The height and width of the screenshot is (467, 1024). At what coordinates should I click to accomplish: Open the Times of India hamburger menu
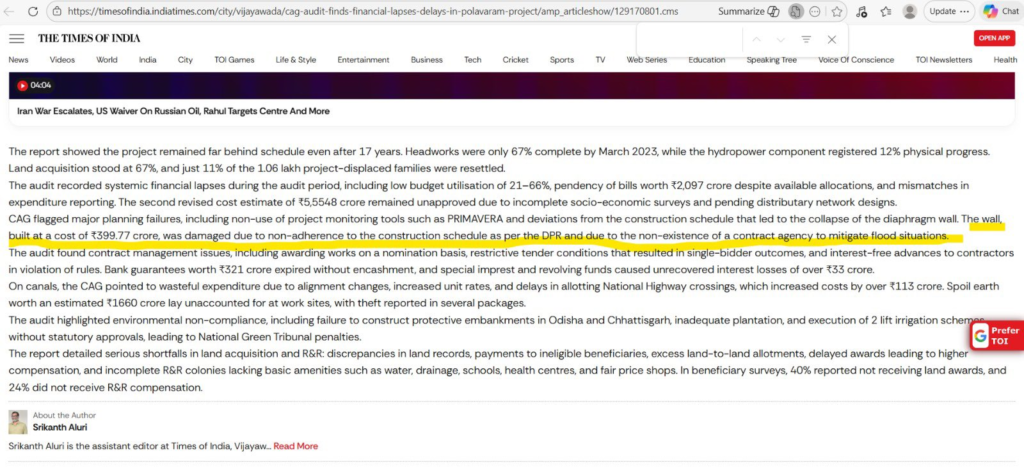(x=17, y=38)
